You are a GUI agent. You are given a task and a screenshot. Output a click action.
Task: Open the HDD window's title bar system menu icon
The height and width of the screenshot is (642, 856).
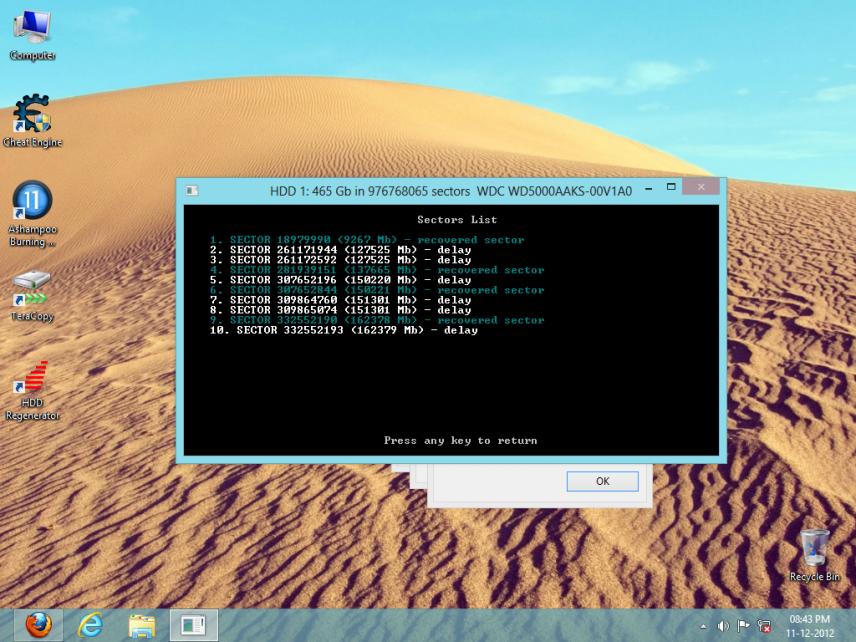(192, 190)
